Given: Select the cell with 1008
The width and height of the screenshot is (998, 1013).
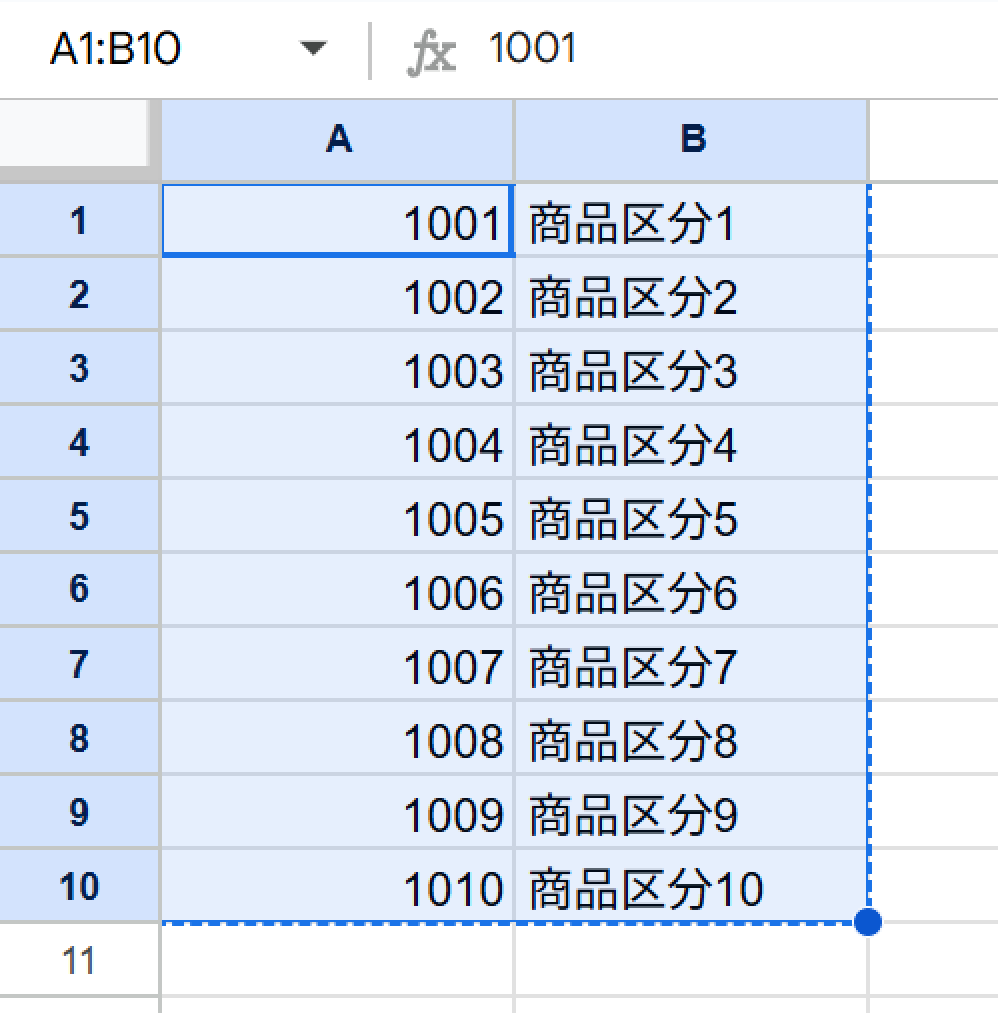Looking at the screenshot, I should 338,740.
